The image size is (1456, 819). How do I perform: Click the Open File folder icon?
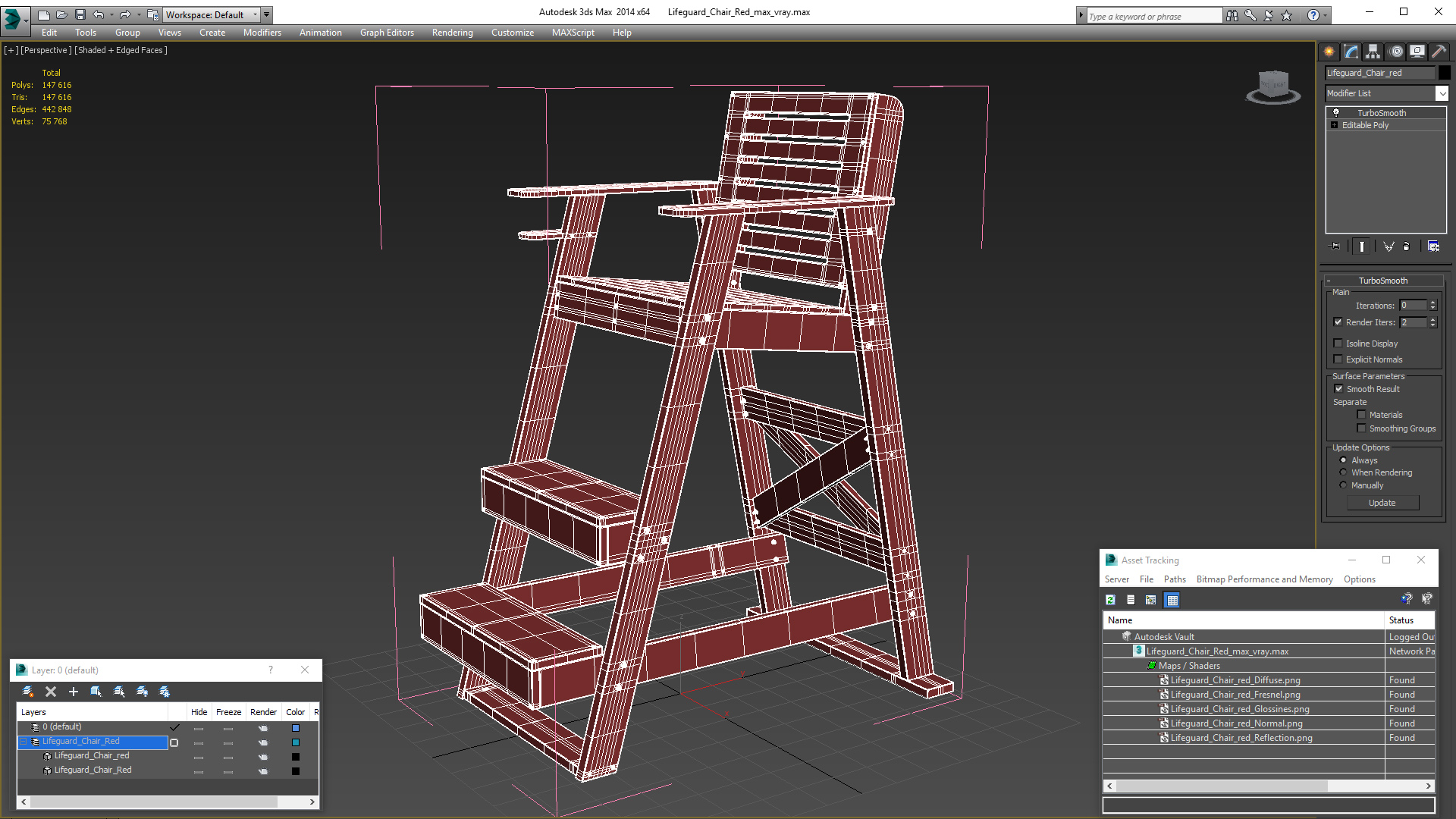point(61,14)
